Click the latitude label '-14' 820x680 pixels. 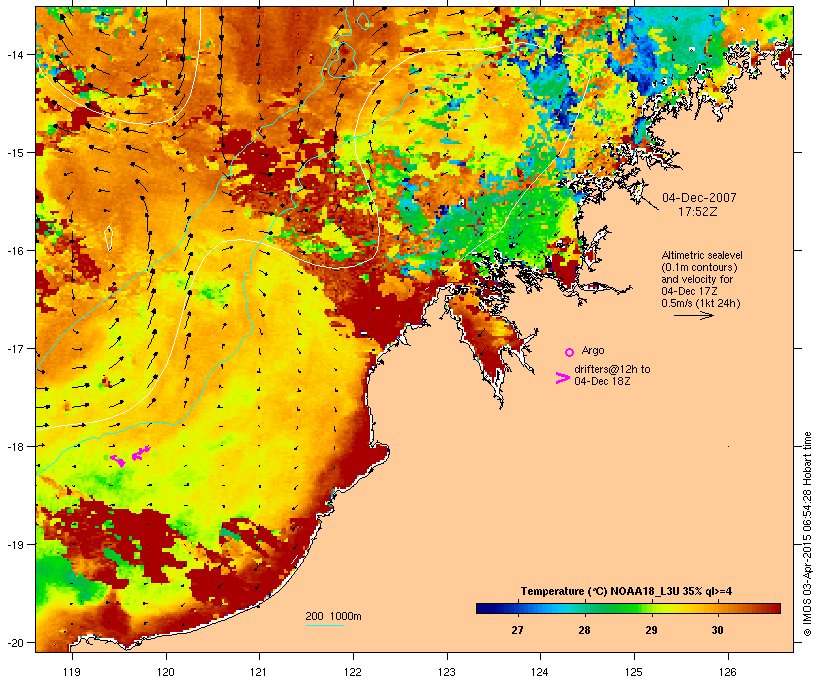coord(16,54)
